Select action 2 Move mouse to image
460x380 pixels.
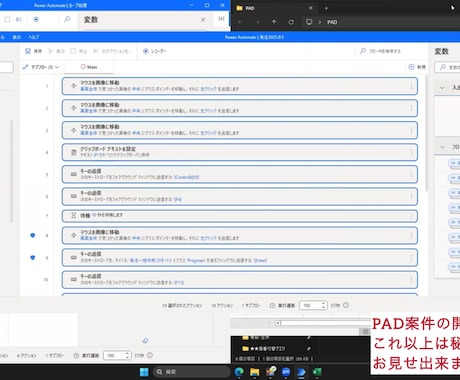pyautogui.click(x=240, y=108)
